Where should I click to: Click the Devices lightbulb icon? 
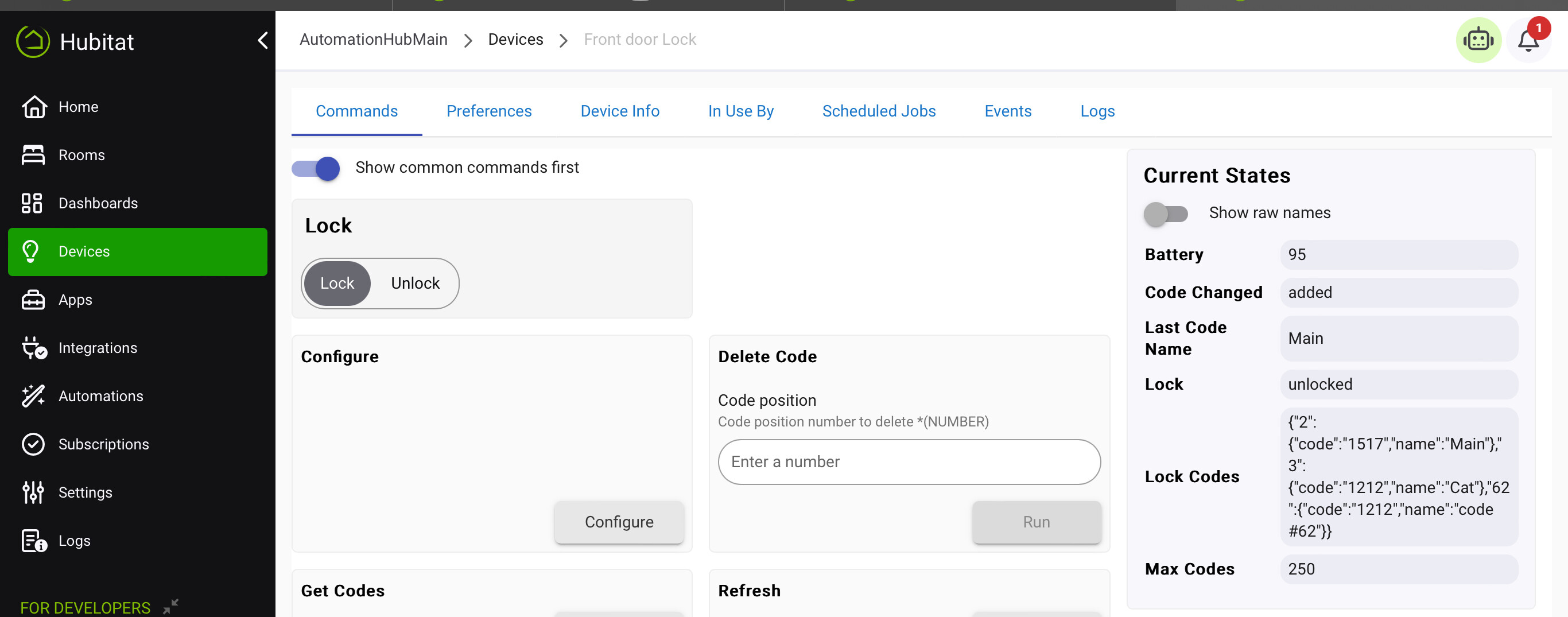pos(30,251)
